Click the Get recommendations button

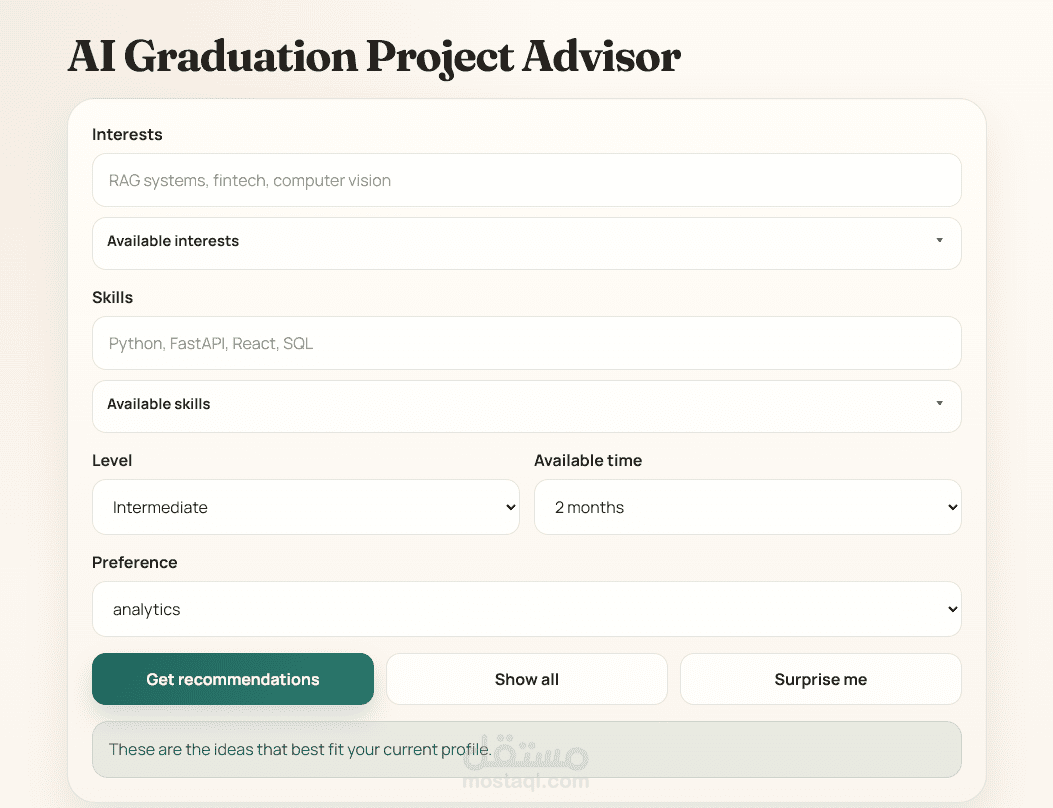tap(233, 679)
